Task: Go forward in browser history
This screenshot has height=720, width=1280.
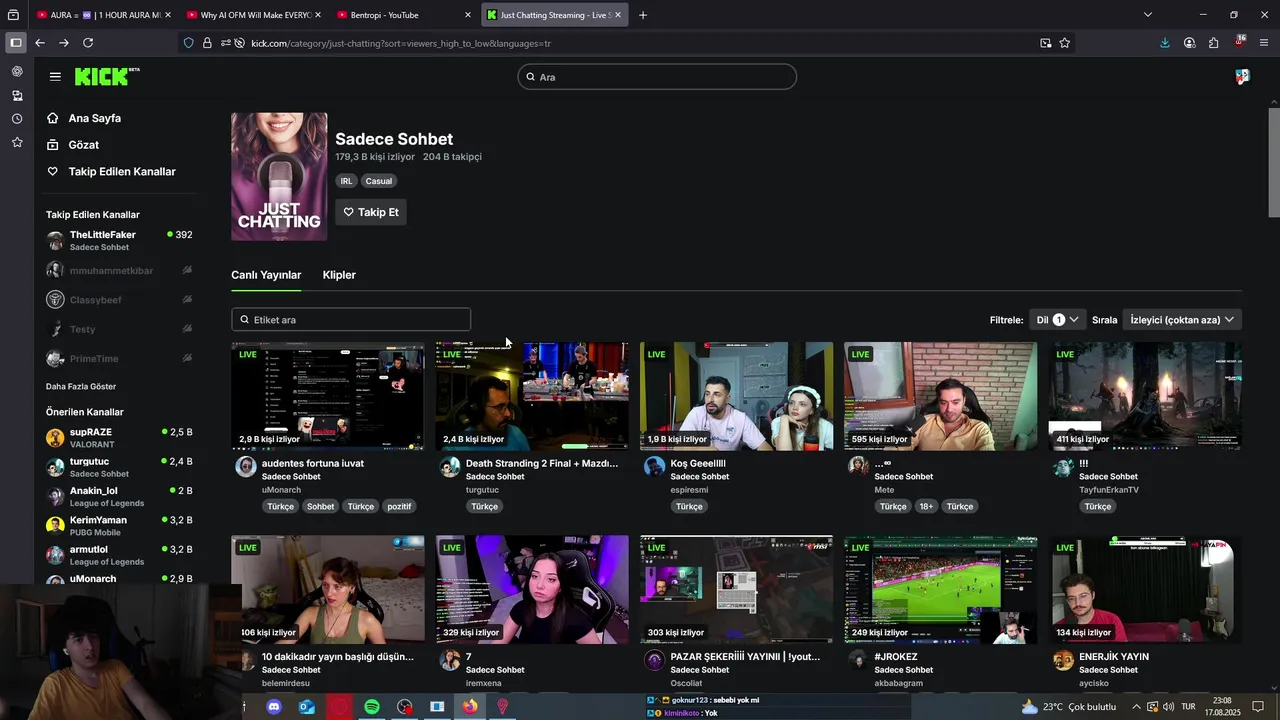Action: [64, 43]
